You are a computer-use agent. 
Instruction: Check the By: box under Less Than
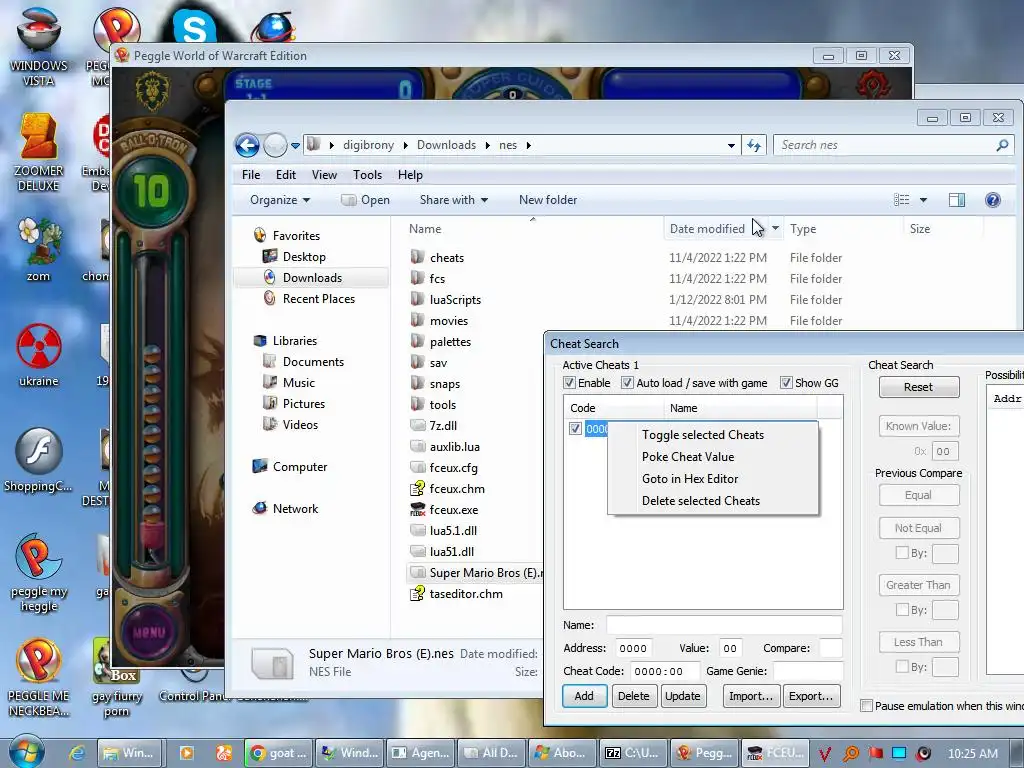pyautogui.click(x=902, y=666)
